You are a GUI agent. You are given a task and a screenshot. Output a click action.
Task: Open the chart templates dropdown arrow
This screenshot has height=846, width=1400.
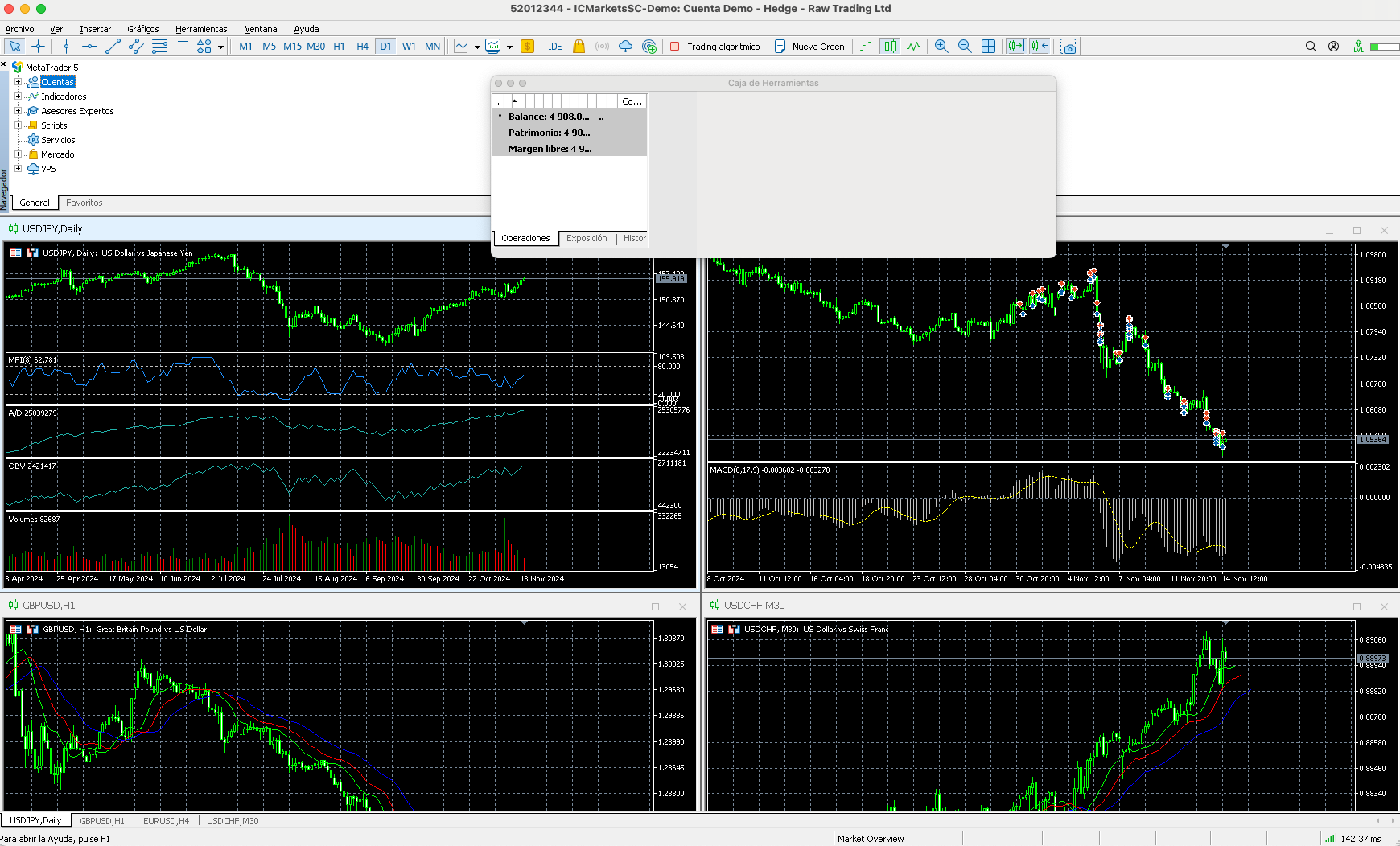[x=509, y=47]
